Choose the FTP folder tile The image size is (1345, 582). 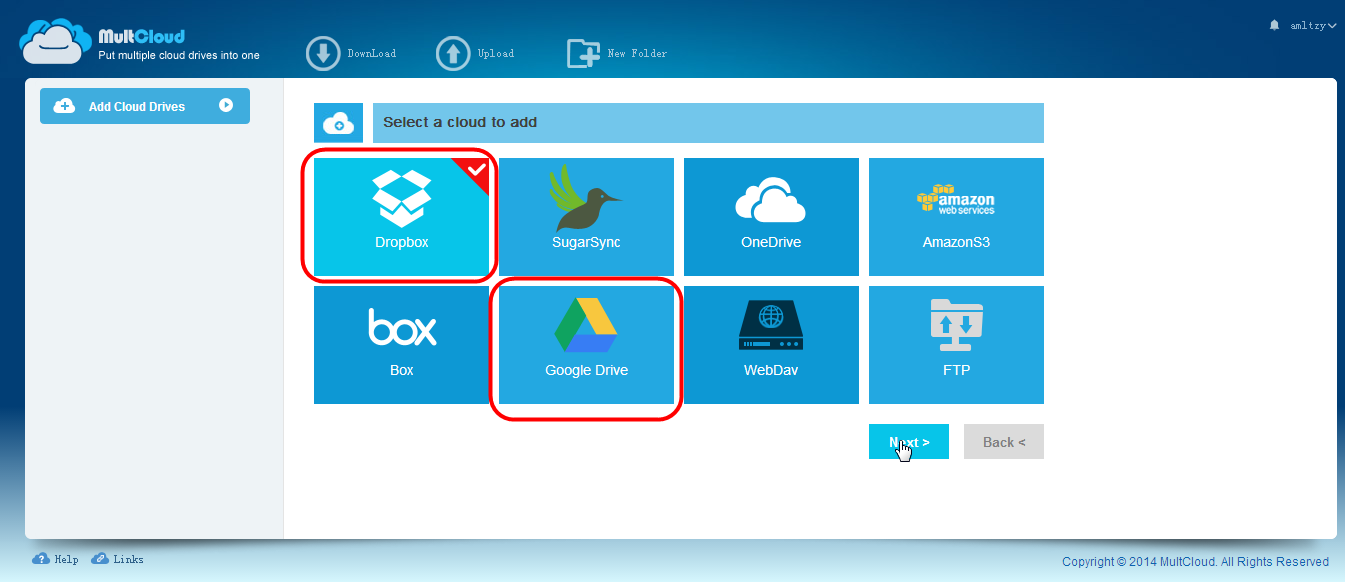coord(956,345)
